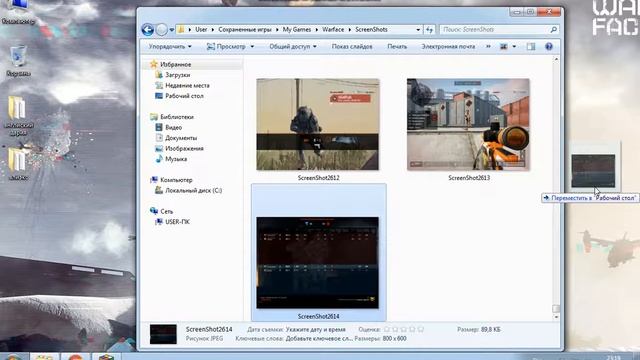Image resolution: width=640 pixels, height=360 pixels.
Task: Click 'Электронная почта' toolbar item
Action: 448,47
